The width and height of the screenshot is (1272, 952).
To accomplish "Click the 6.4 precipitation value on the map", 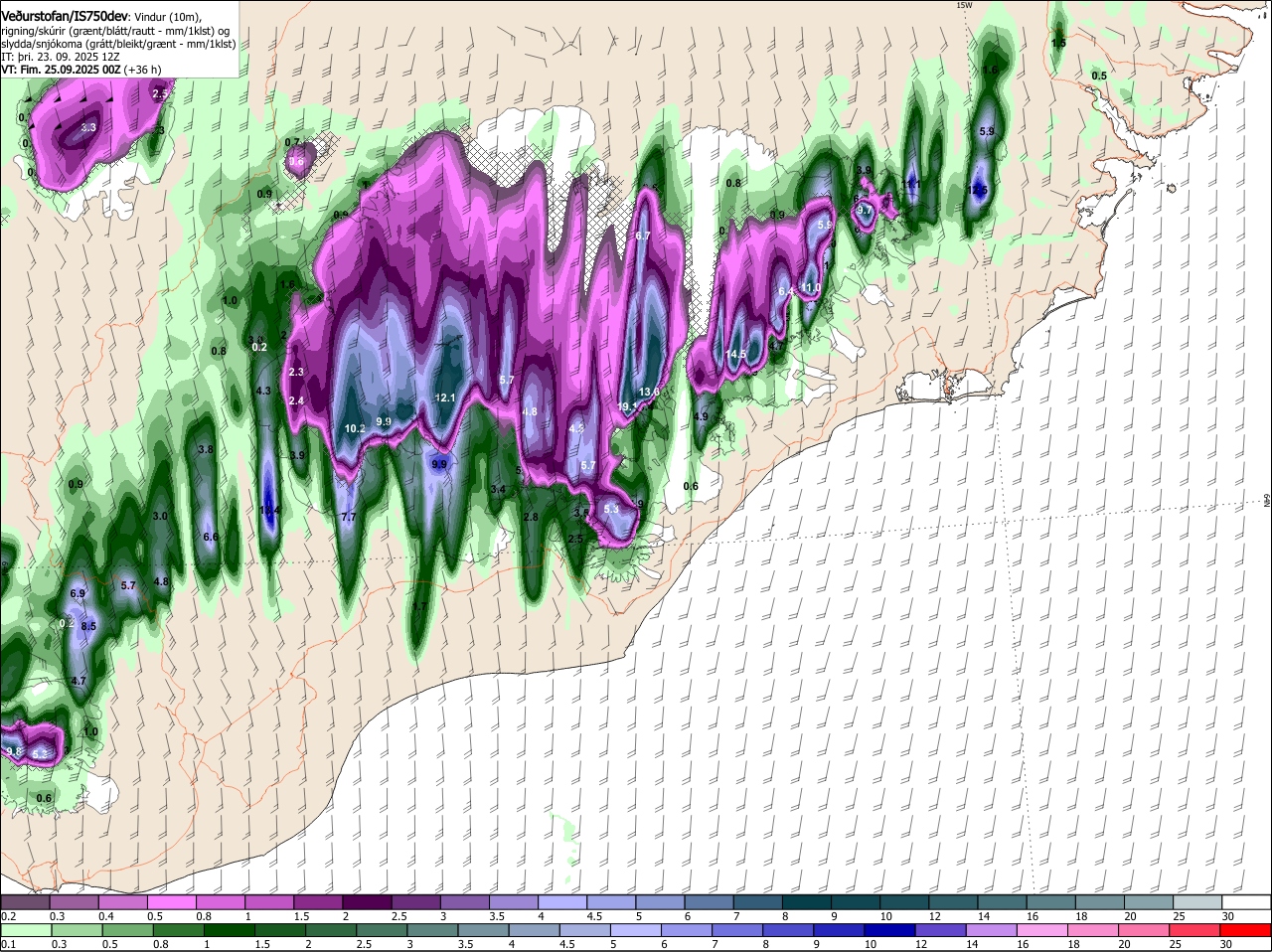I will [x=786, y=291].
